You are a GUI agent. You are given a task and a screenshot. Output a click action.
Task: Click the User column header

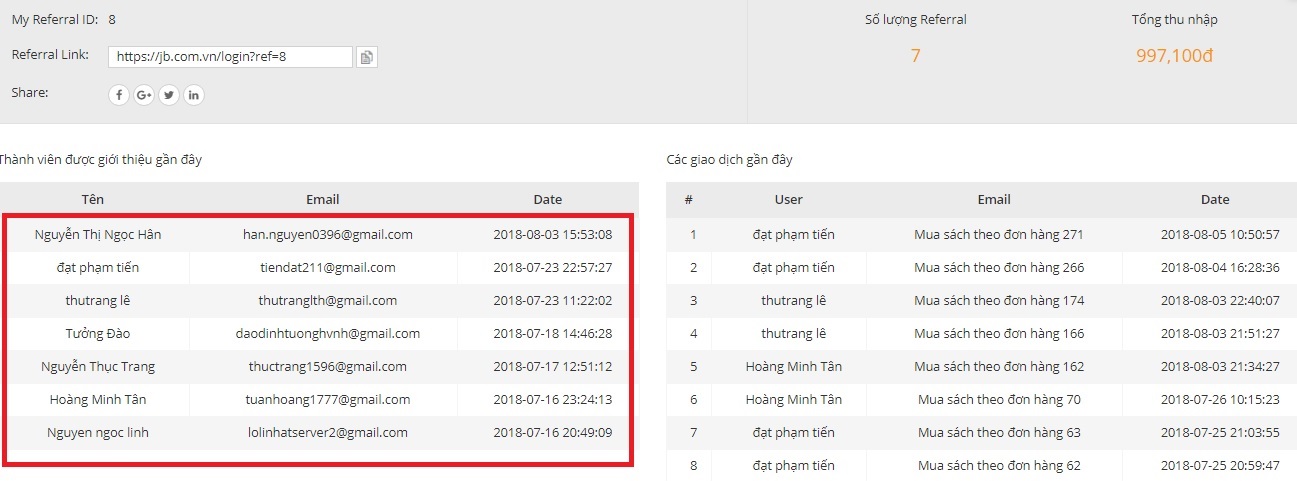coord(789,199)
